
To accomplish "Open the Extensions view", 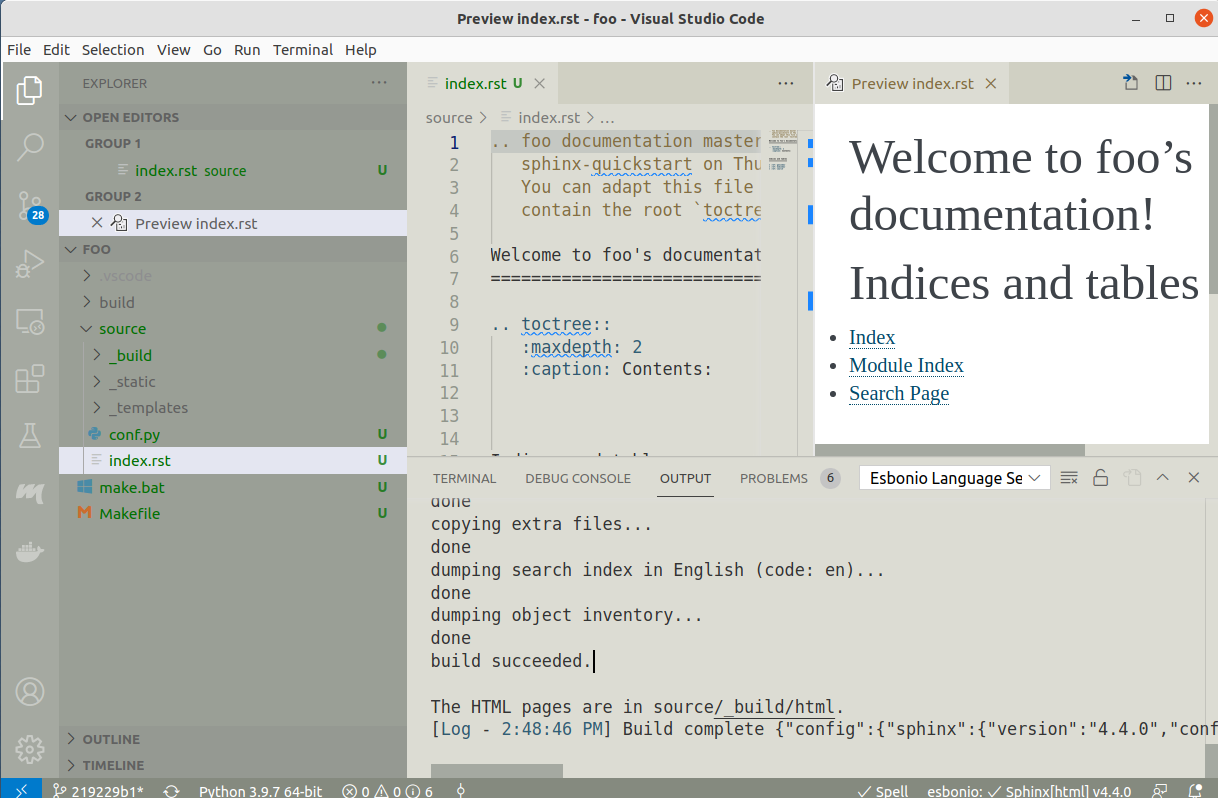I will (29, 378).
